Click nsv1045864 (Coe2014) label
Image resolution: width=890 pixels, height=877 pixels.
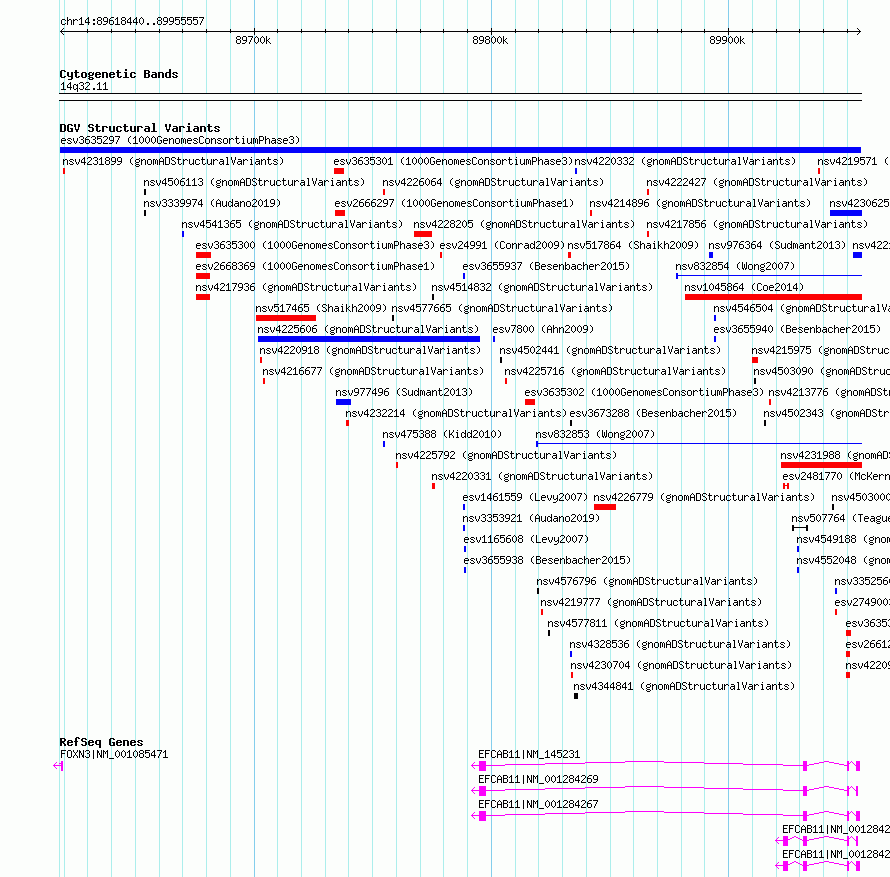pyautogui.click(x=744, y=287)
